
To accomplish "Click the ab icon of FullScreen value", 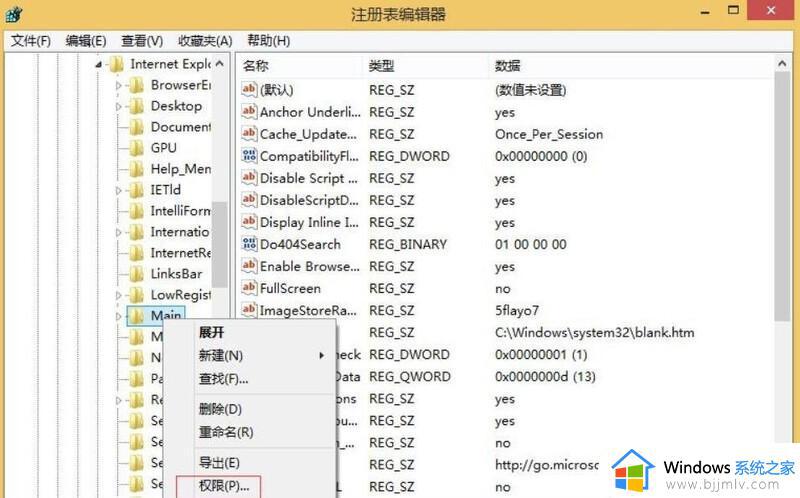I will [249, 288].
